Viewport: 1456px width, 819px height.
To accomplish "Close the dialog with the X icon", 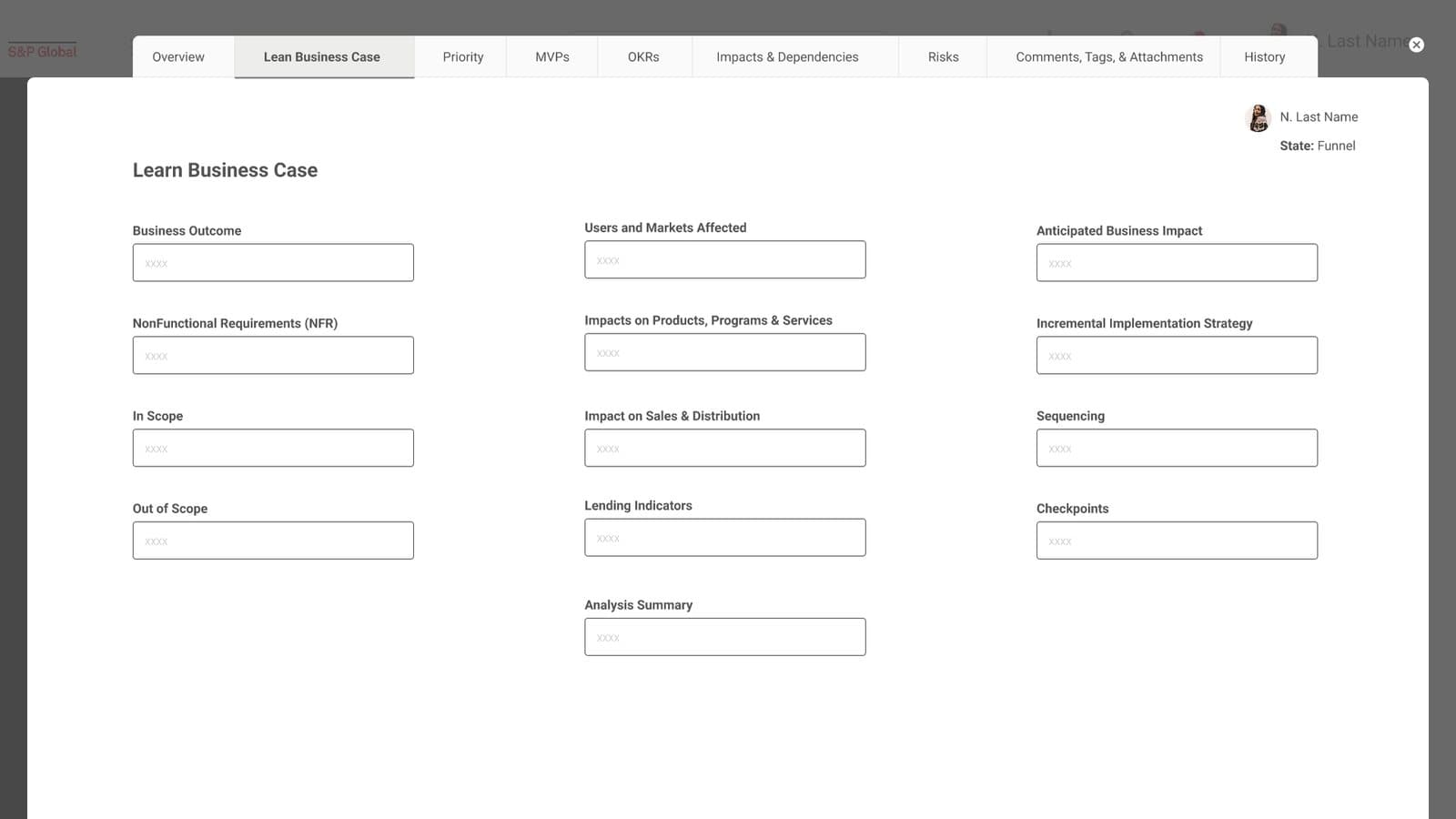I will [x=1416, y=45].
